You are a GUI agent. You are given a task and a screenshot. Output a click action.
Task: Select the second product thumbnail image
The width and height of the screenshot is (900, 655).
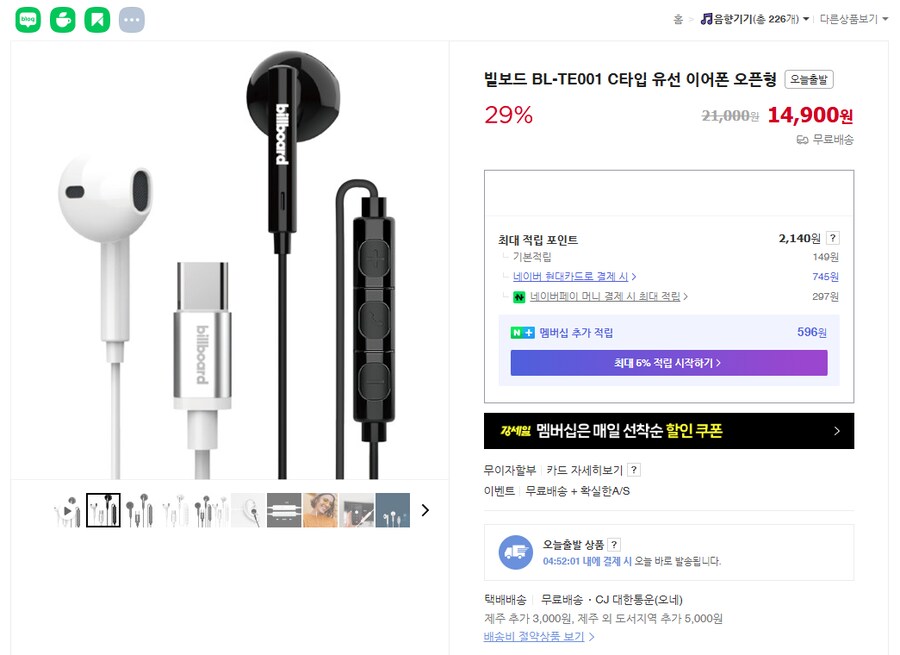pyautogui.click(x=104, y=510)
